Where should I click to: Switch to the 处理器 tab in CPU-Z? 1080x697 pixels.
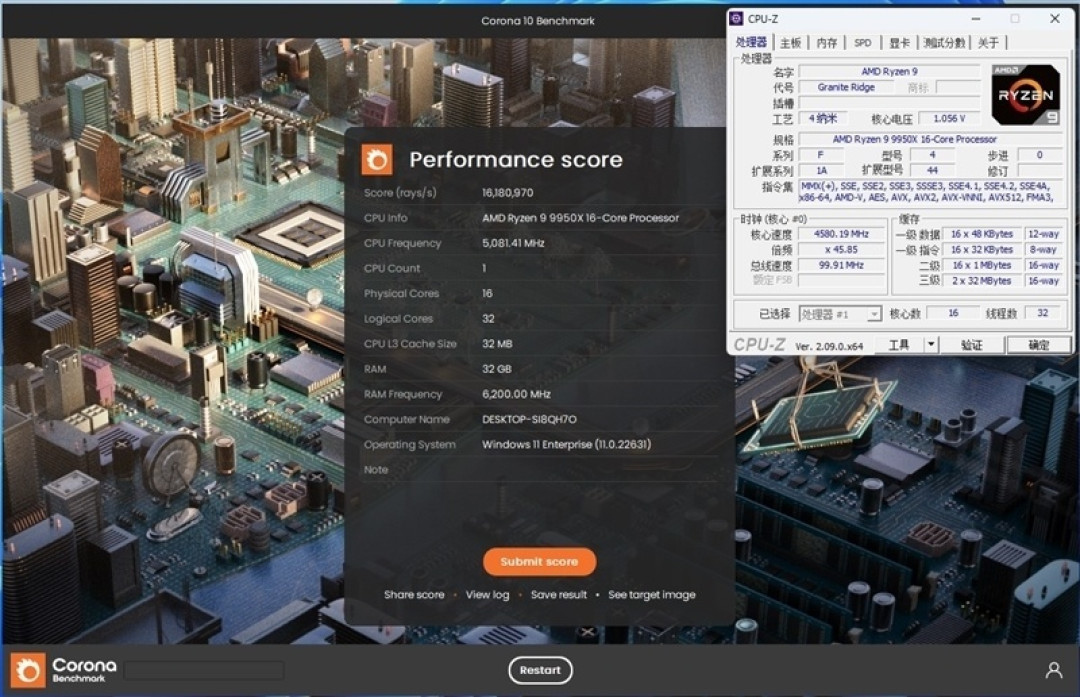coord(751,43)
